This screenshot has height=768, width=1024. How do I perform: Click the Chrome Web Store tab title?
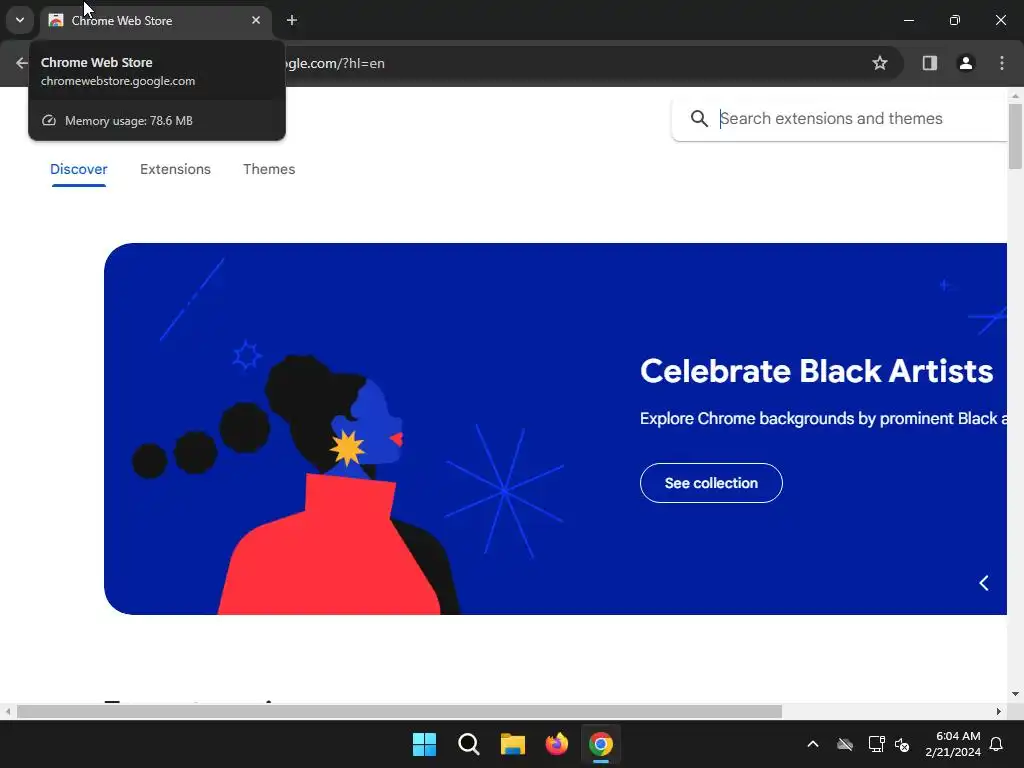click(121, 20)
